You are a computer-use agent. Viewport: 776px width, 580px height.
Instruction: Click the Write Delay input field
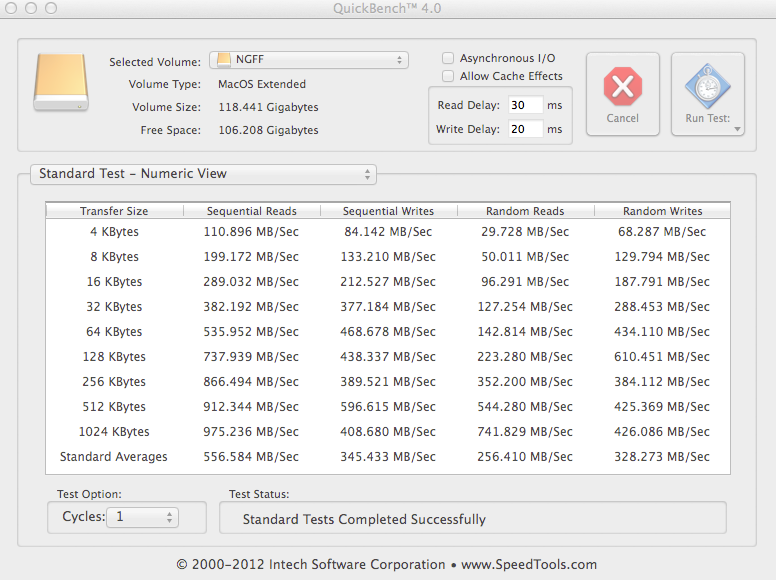[x=526, y=129]
